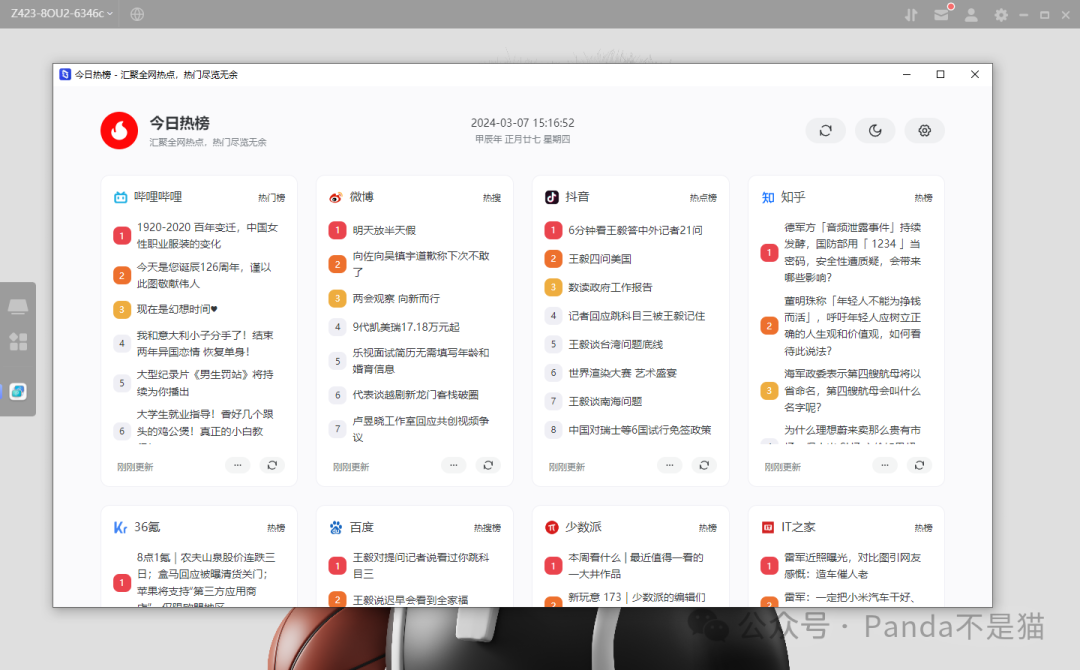Click the 抖音 logo icon
Screen dimensions: 1080x670
[552, 198]
